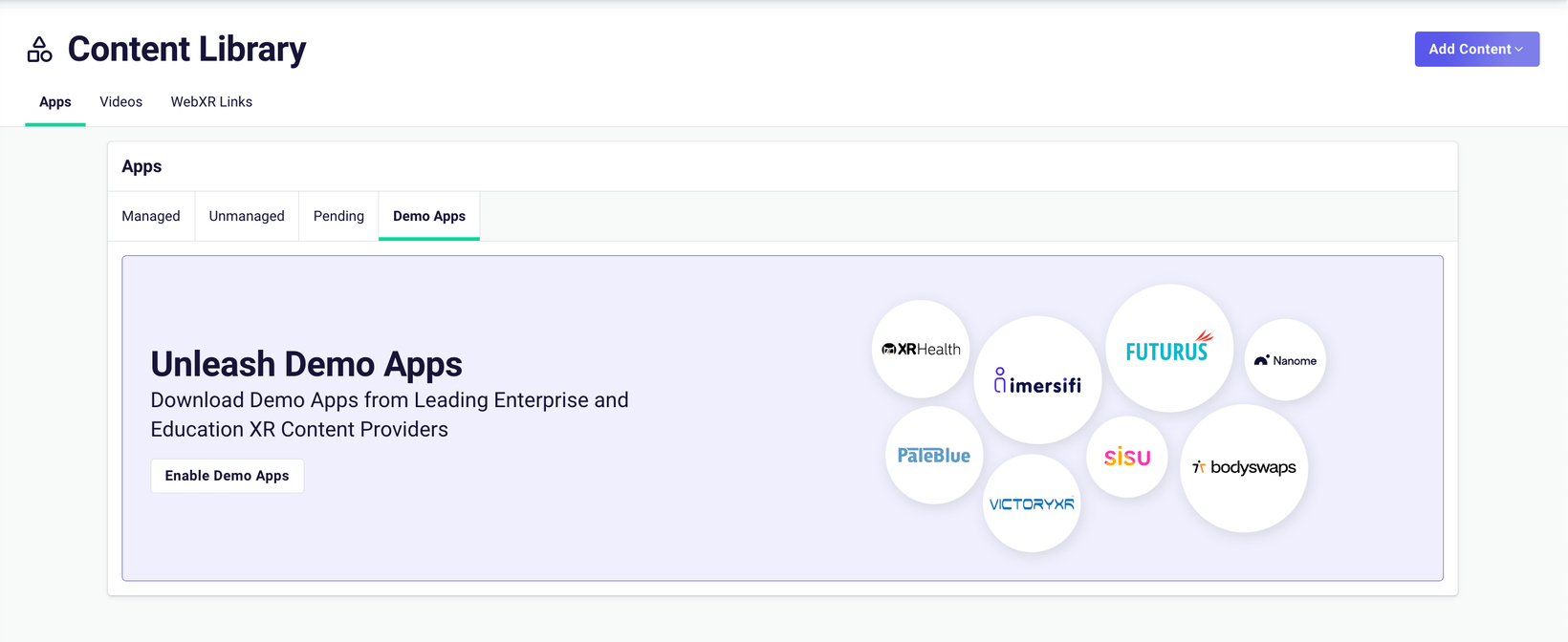Switch to the Videos tab

[x=121, y=102]
